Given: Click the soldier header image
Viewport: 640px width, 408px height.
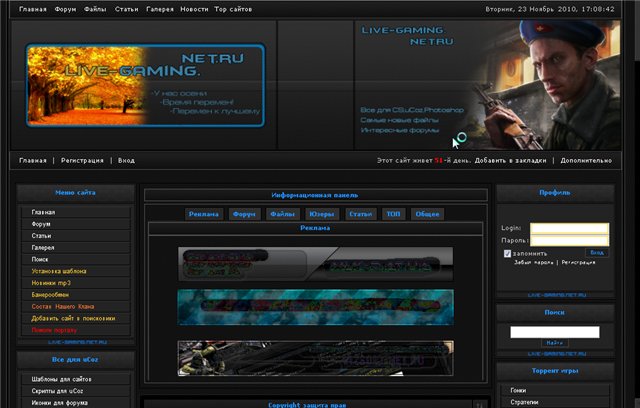Looking at the screenshot, I should click(488, 85).
